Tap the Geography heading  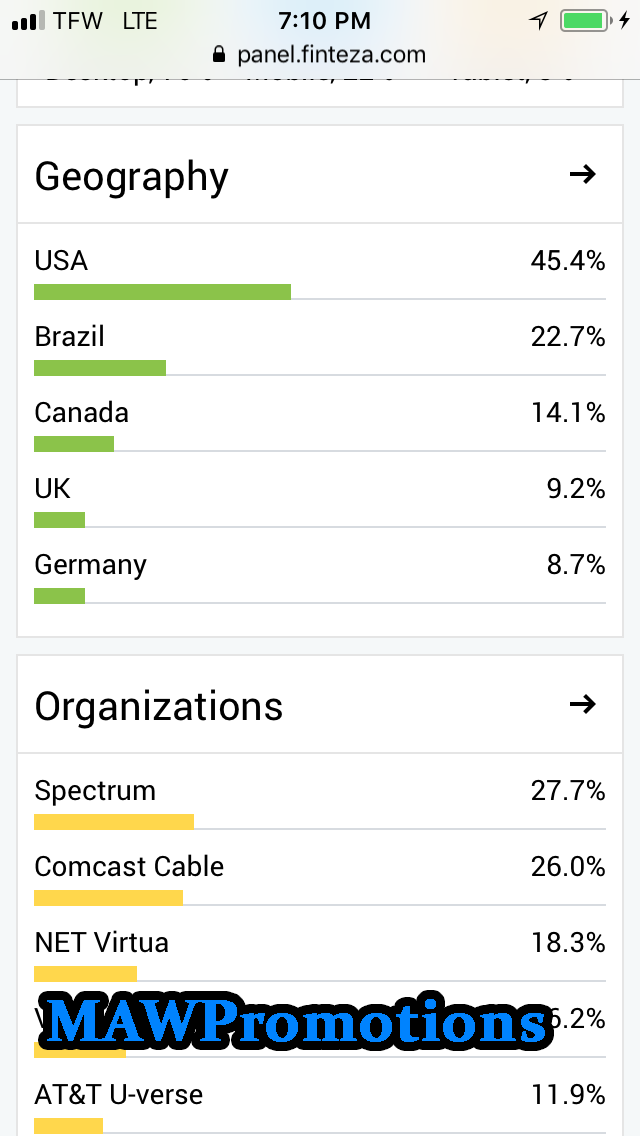(131, 177)
